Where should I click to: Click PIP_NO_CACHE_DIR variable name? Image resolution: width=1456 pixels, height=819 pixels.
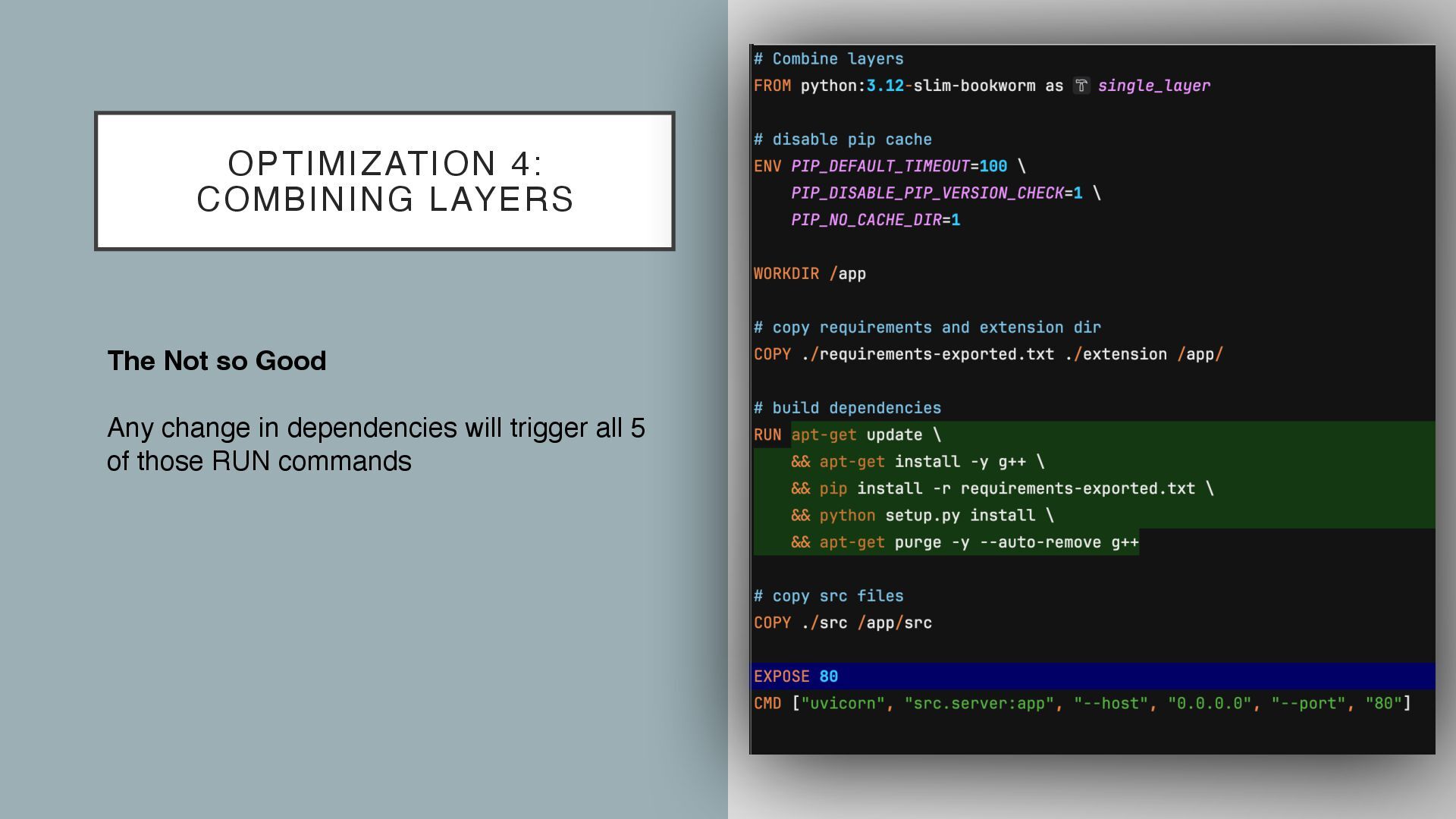pos(866,220)
